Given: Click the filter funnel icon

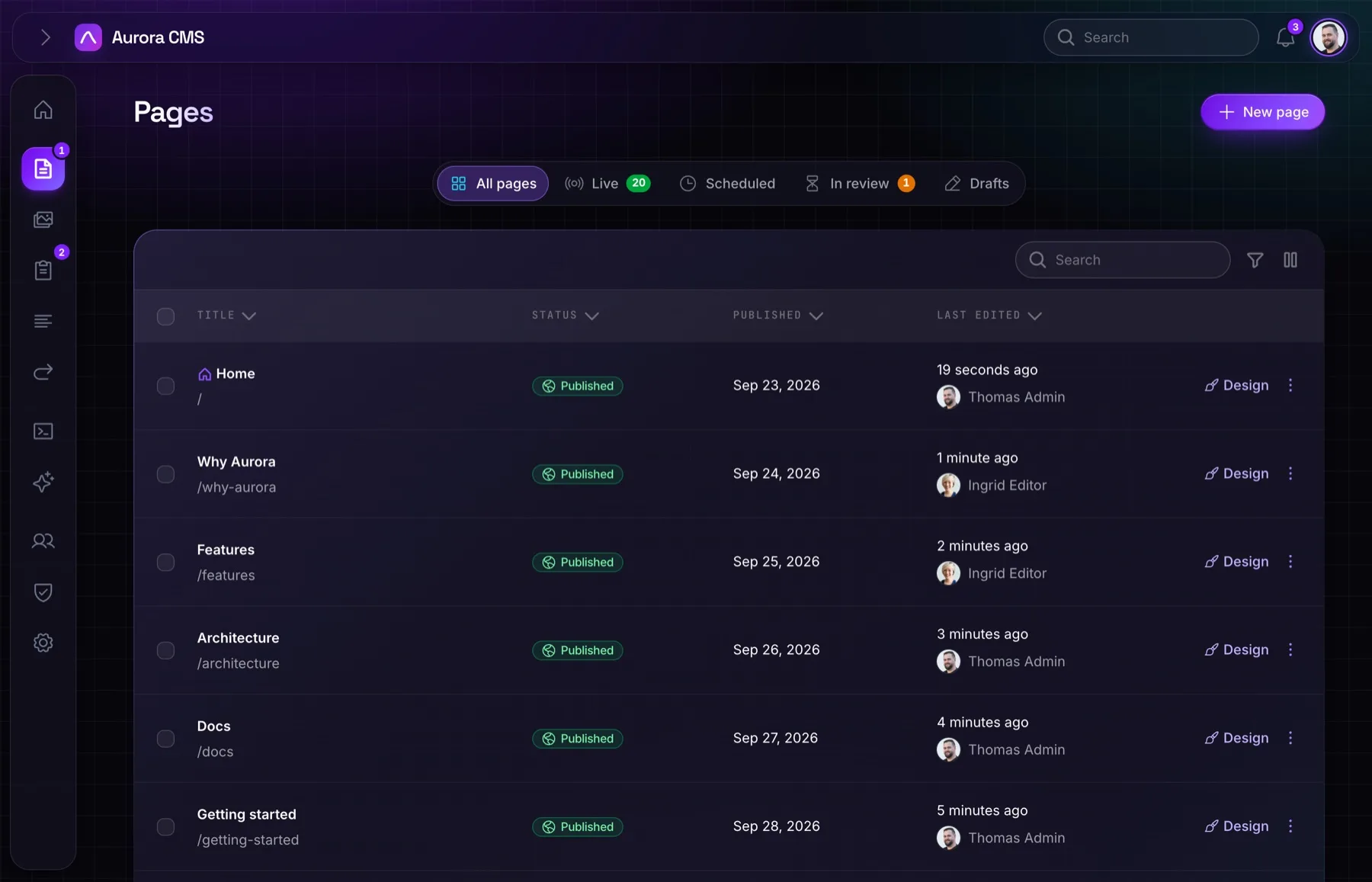Looking at the screenshot, I should click(x=1255, y=260).
